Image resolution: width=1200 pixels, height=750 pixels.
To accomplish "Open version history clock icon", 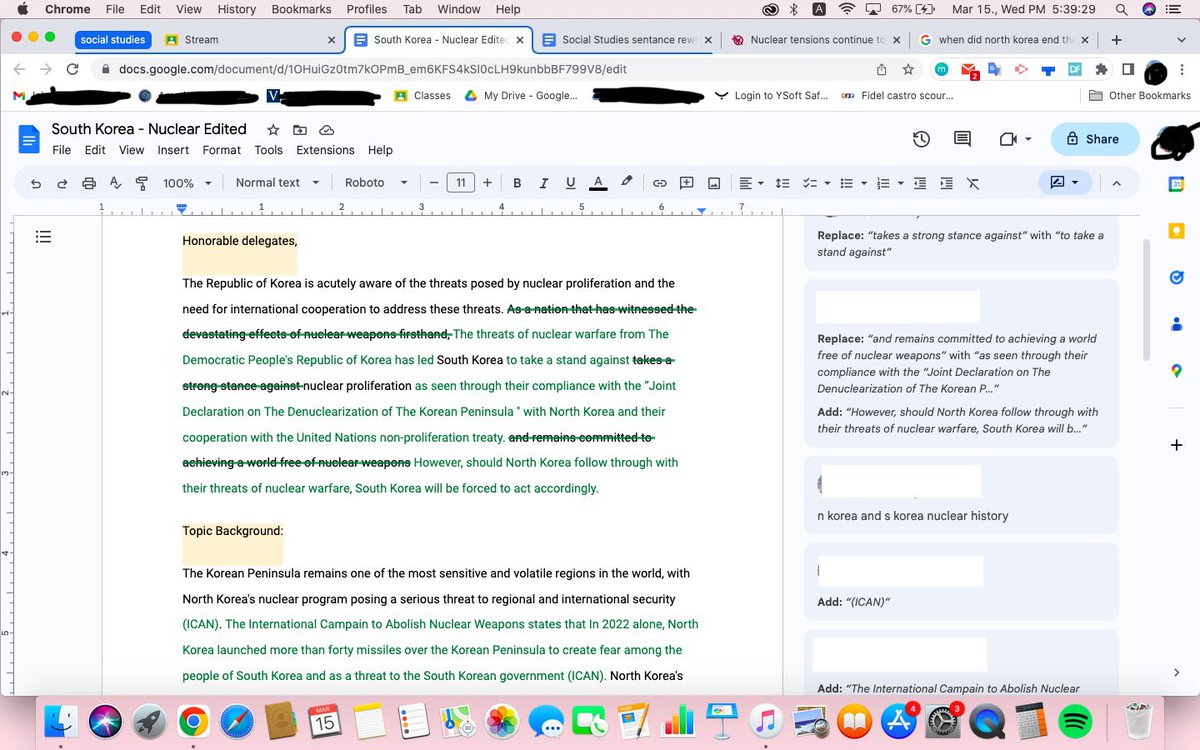I will [x=922, y=139].
